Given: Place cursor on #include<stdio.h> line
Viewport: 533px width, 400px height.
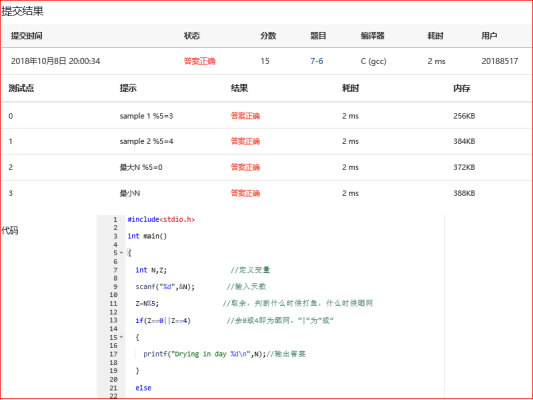Looking at the screenshot, I should click(x=161, y=220).
